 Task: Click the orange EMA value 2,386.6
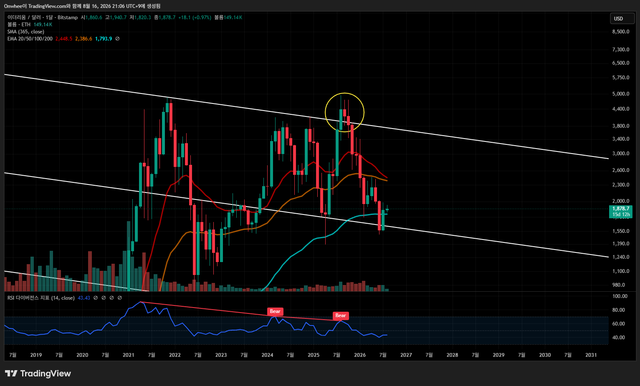coord(84,39)
